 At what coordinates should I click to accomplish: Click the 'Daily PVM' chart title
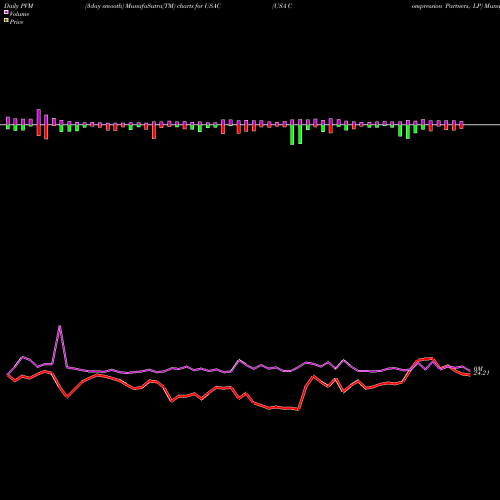19,6
